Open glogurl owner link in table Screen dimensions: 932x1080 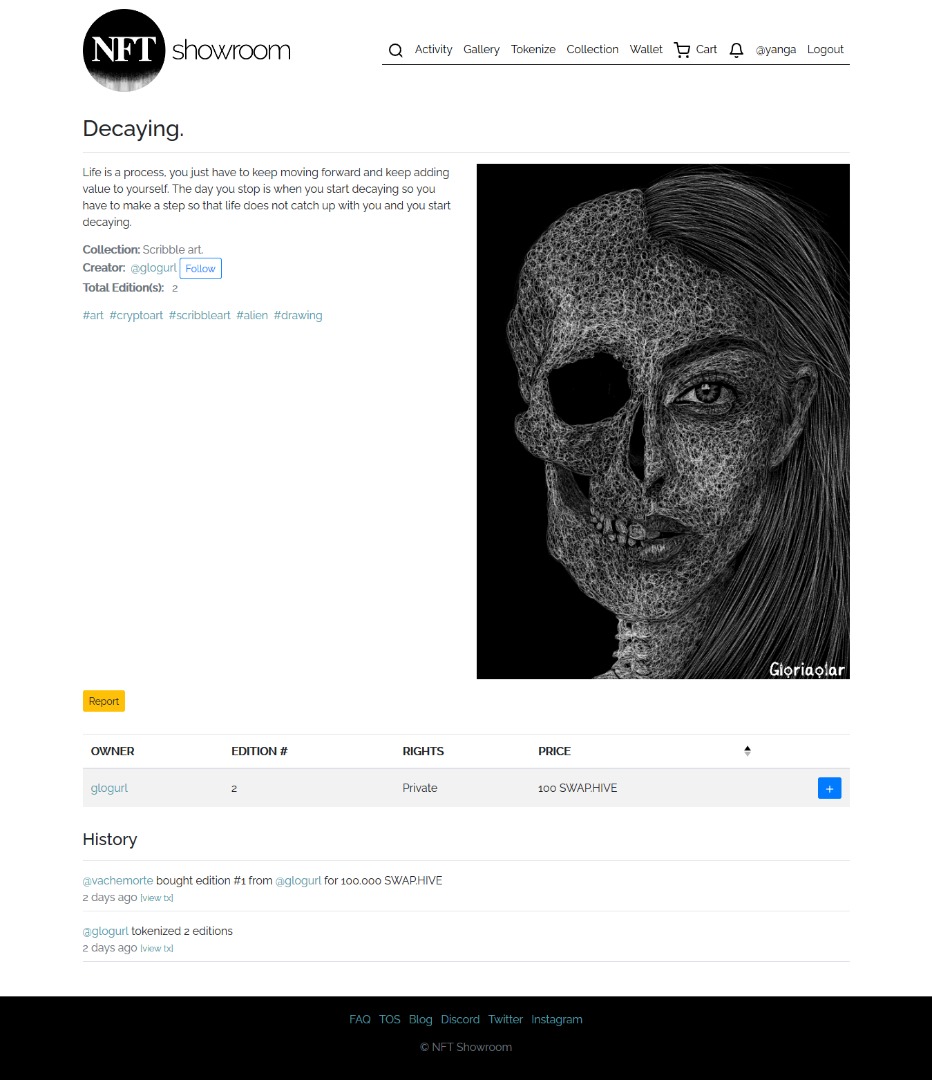click(x=110, y=788)
